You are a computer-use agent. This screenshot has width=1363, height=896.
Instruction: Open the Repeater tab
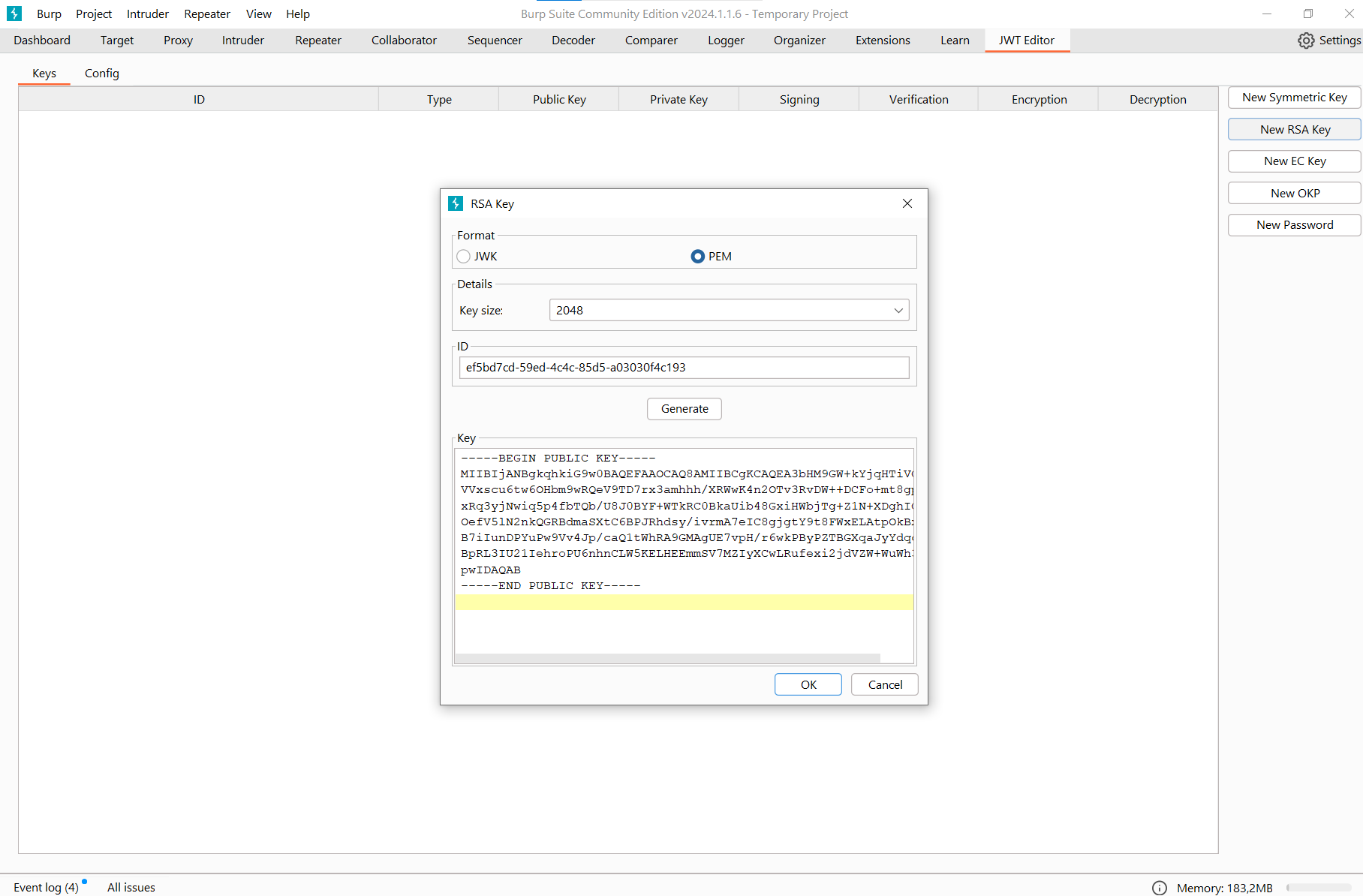318,41
